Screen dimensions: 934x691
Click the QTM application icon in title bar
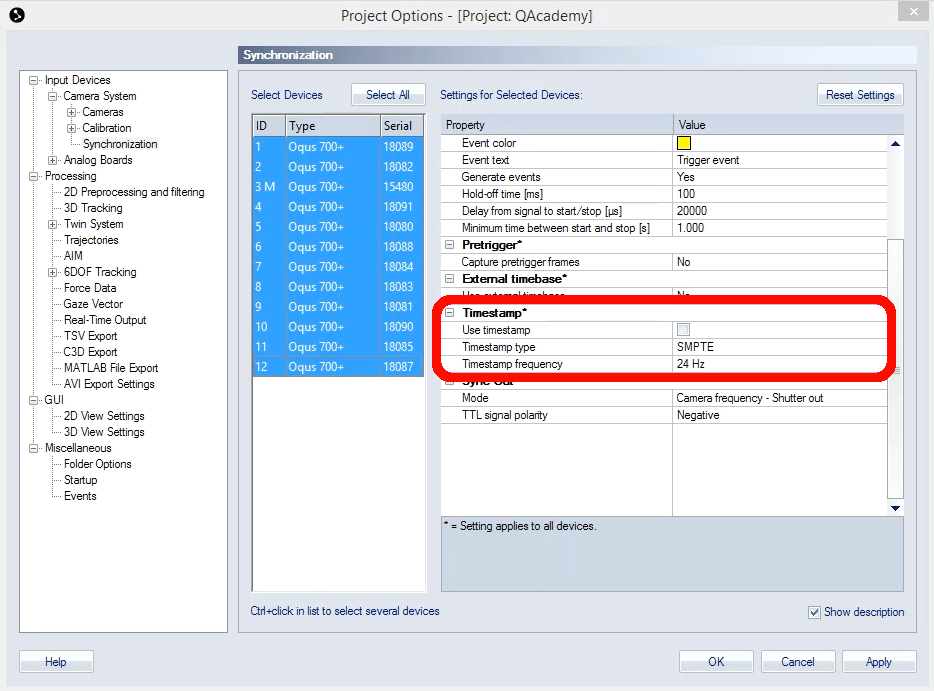[x=16, y=15]
